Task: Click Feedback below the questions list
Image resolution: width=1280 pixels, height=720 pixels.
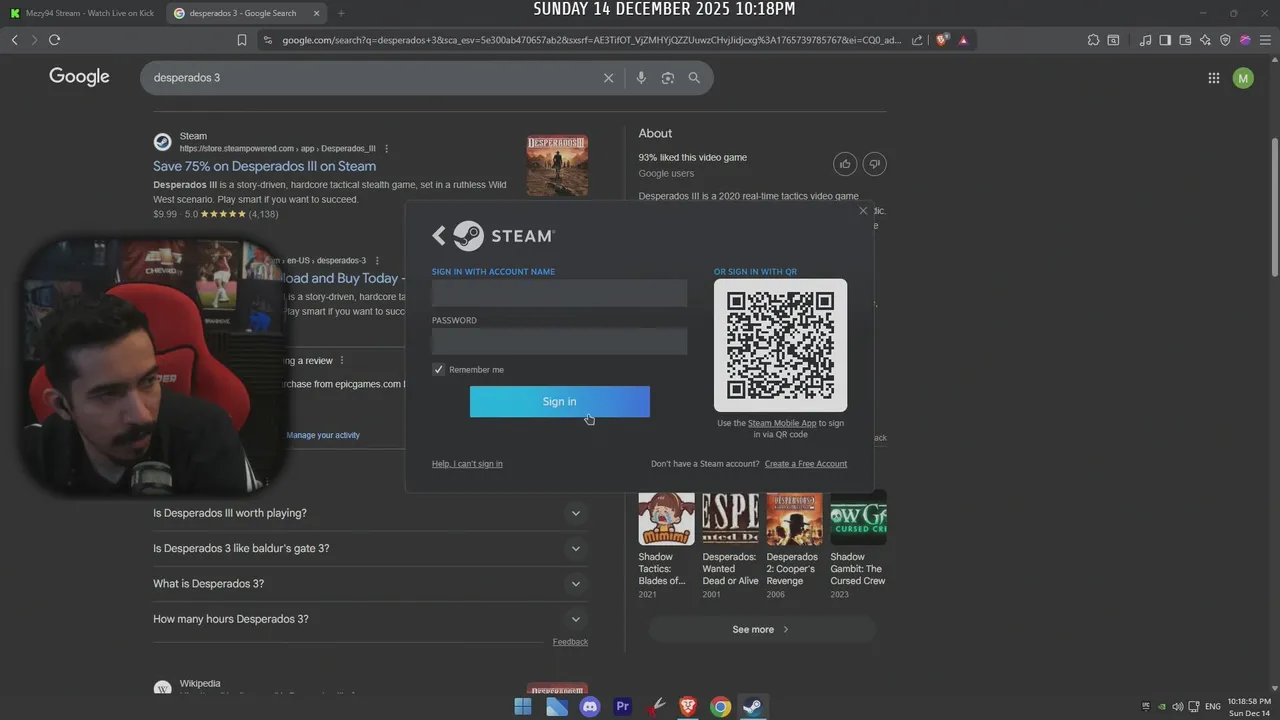Action: (570, 642)
